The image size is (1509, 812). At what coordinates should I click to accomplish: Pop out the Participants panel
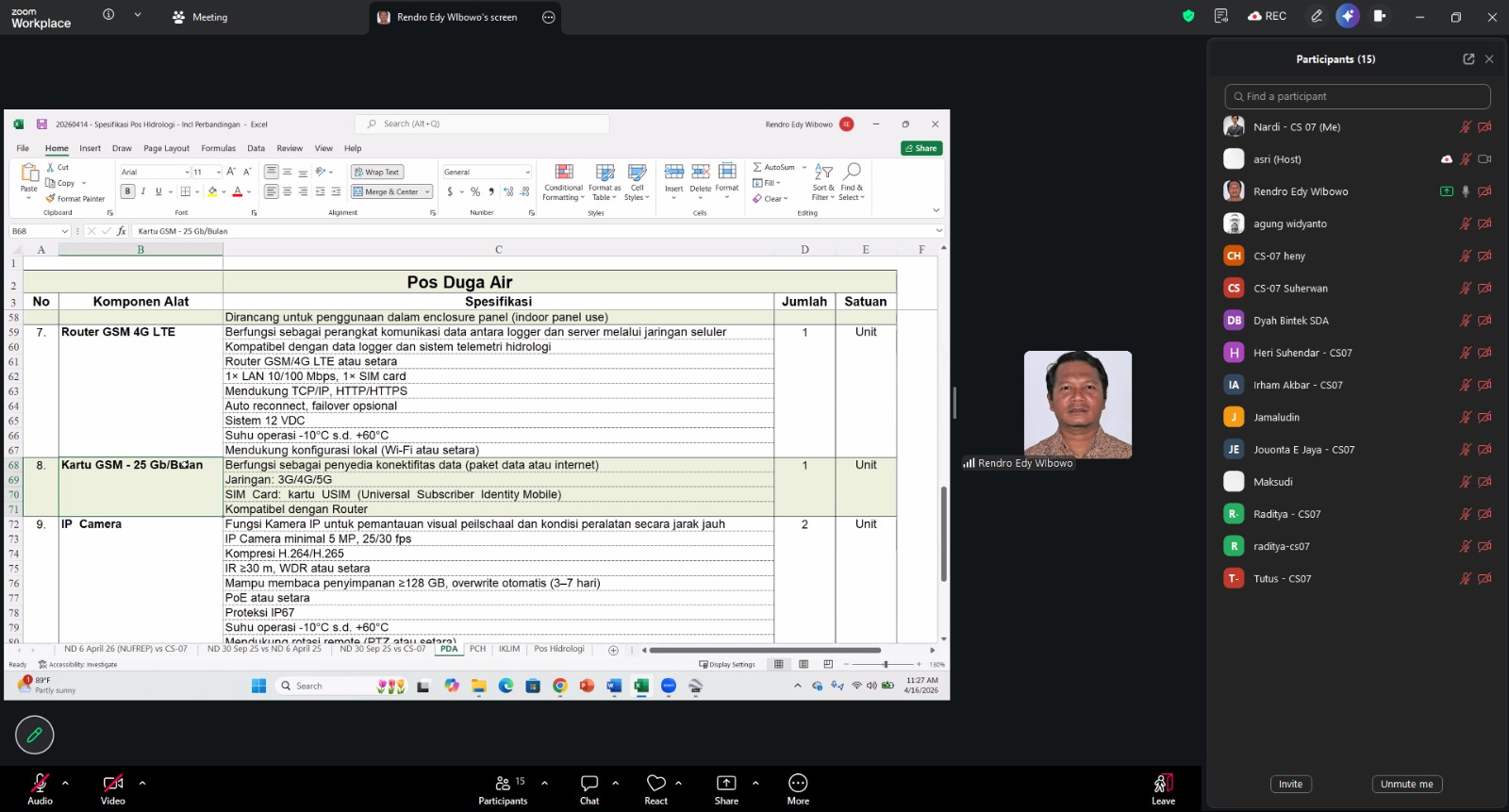pos(1468,58)
